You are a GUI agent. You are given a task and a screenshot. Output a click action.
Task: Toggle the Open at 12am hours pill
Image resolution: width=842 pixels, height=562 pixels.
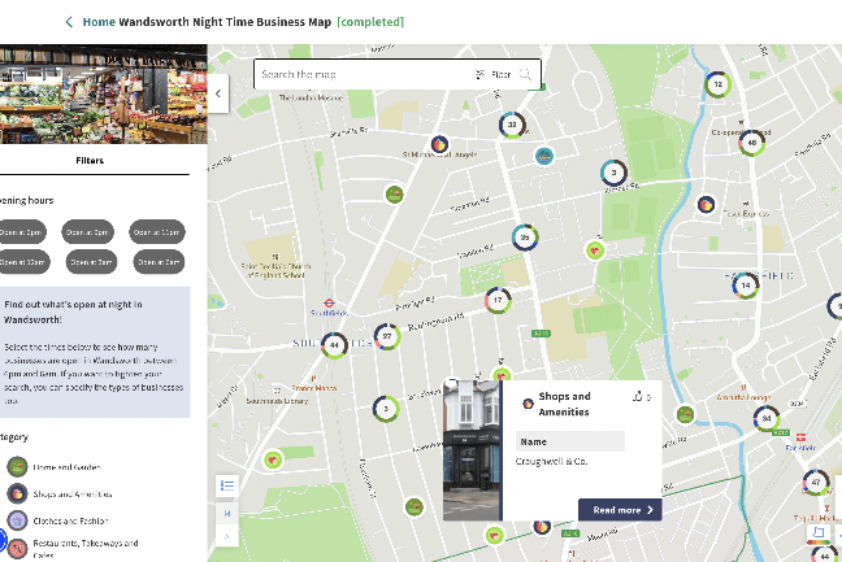click(24, 262)
